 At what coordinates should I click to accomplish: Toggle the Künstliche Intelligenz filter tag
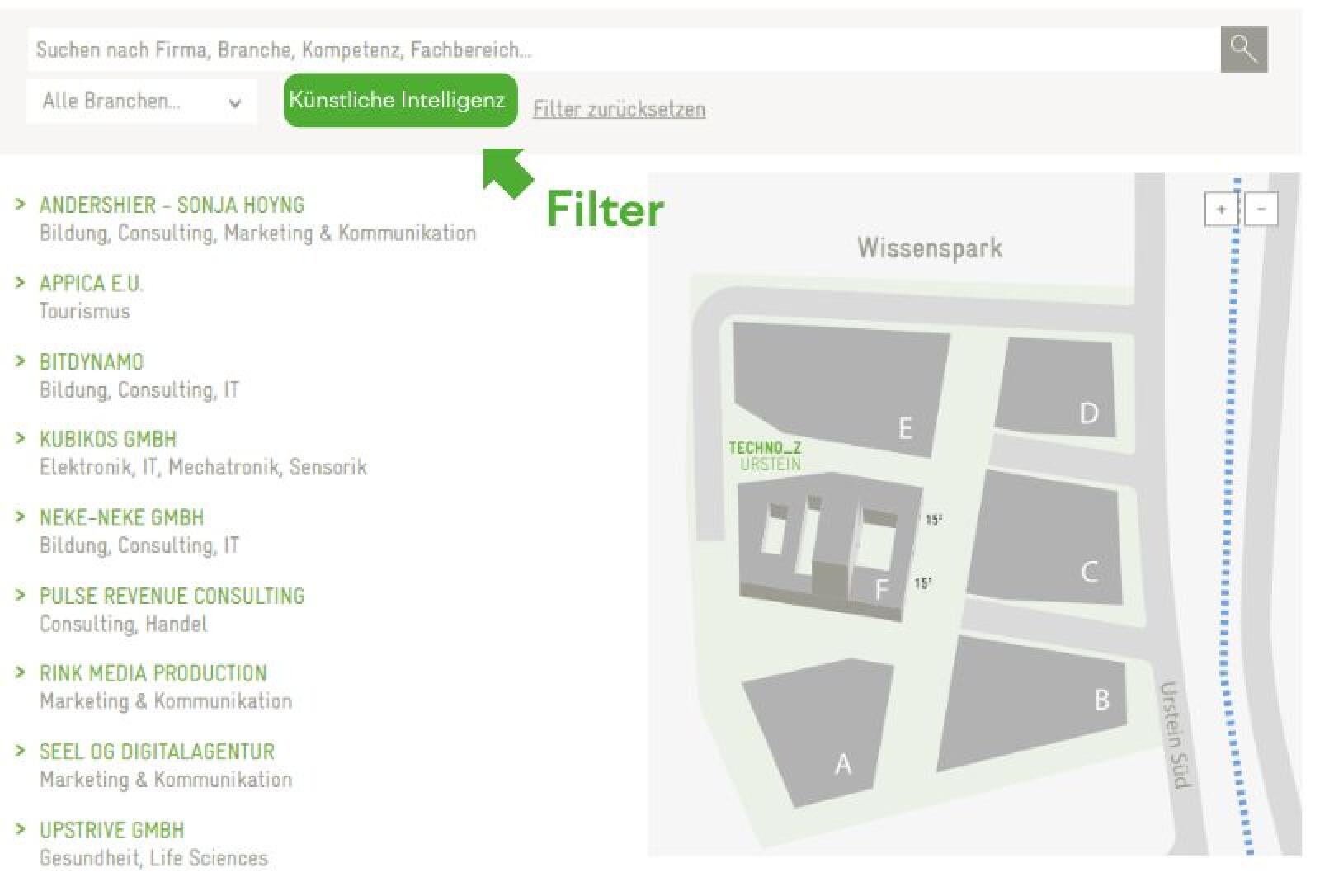tap(400, 101)
